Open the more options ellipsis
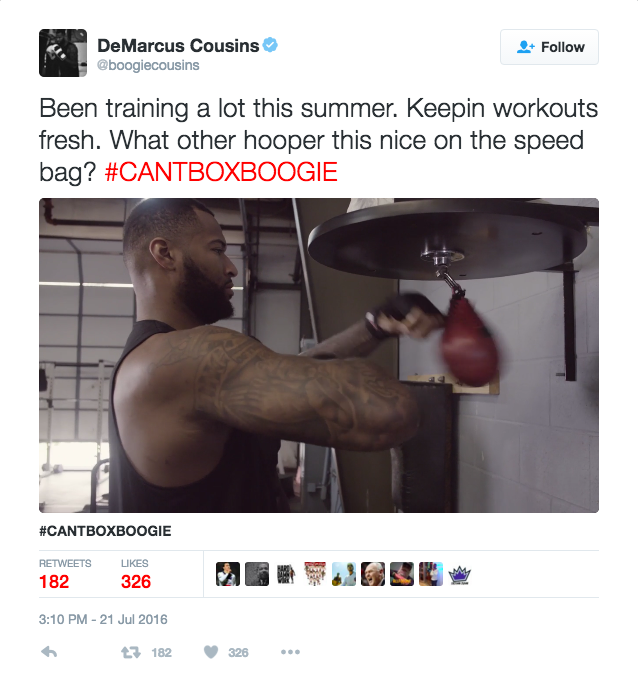The image size is (638, 692). coord(290,652)
